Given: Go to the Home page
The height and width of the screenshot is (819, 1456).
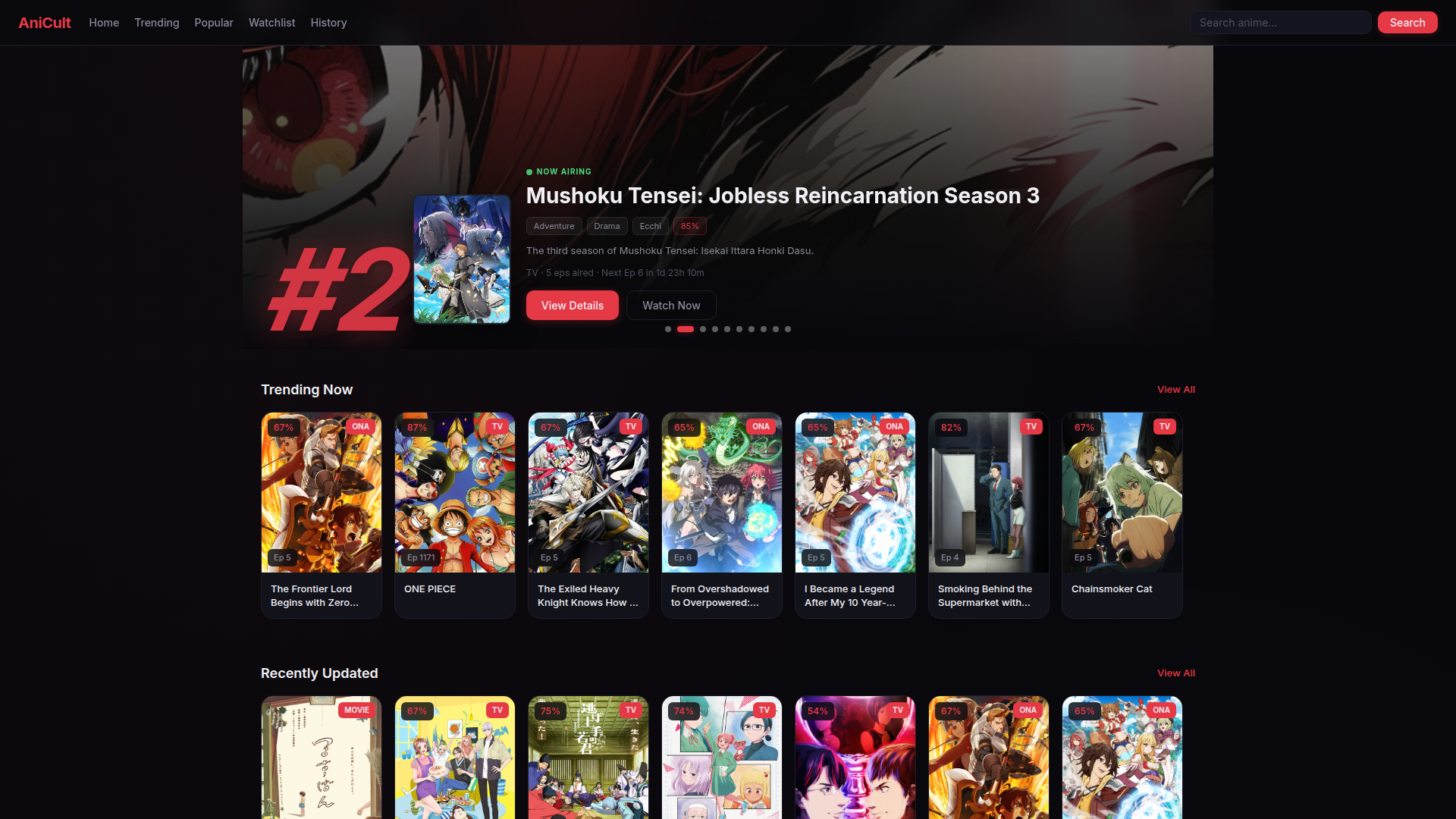Looking at the screenshot, I should click(104, 23).
